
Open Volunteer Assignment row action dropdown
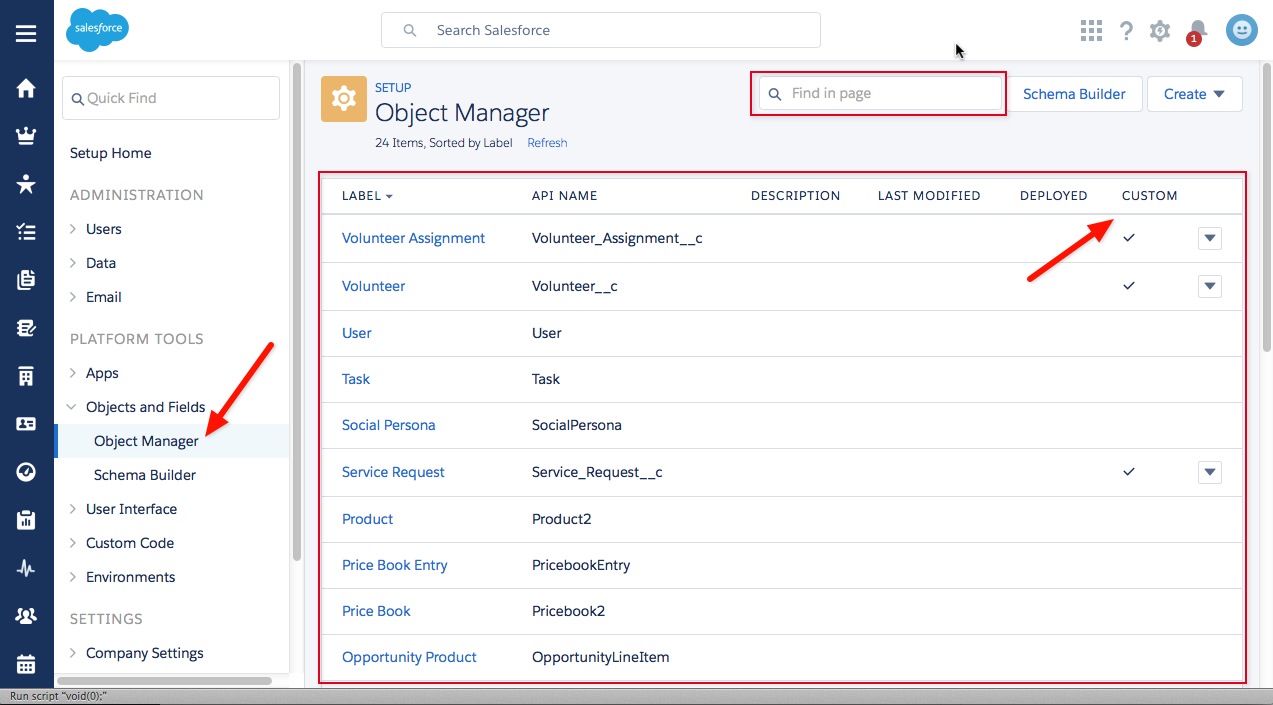pos(1209,238)
